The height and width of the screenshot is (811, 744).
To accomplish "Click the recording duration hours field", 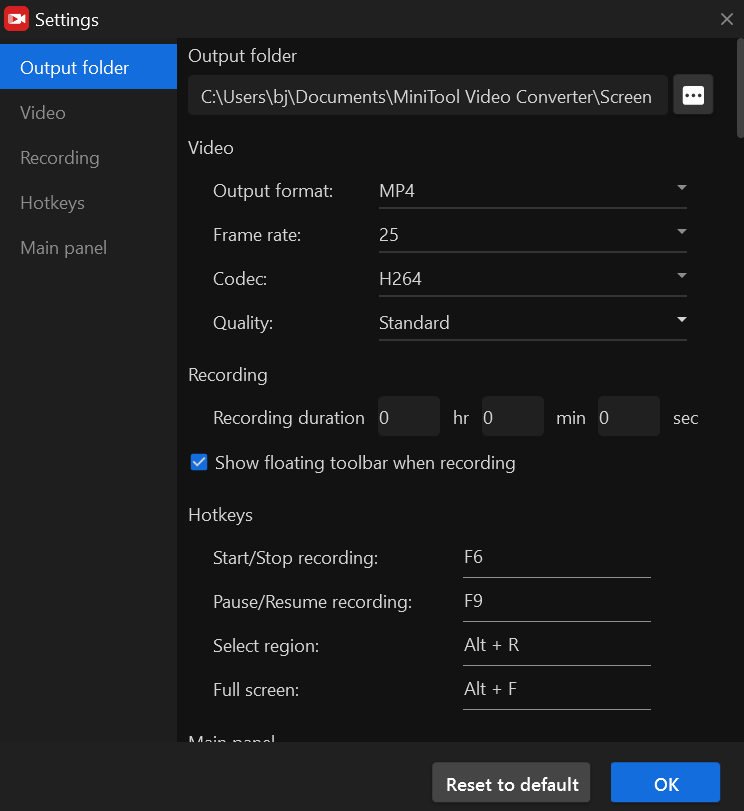I will (408, 416).
